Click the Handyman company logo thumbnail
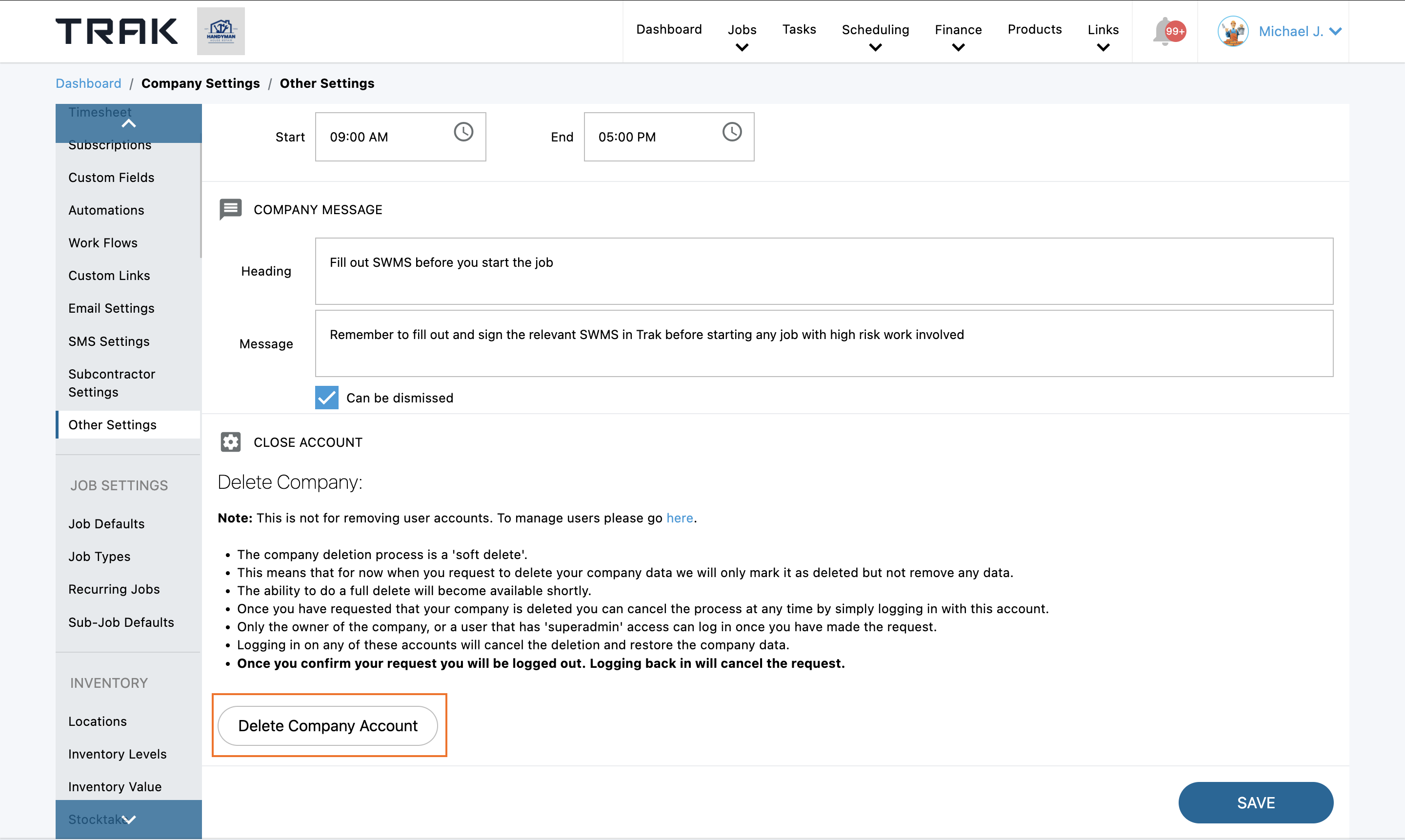Viewport: 1405px width, 840px height. 221,31
